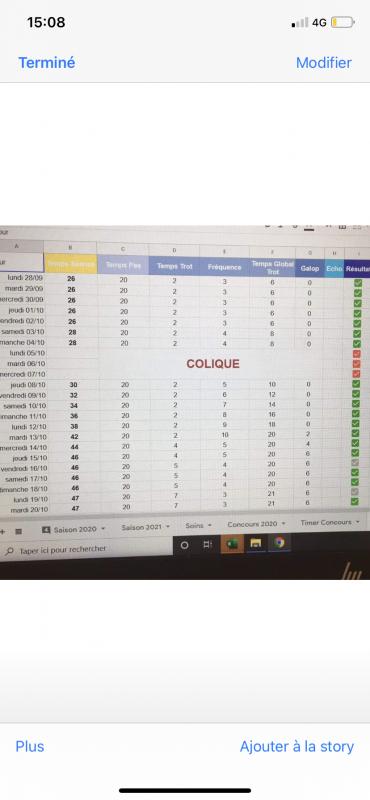370x800 pixels.
Task: Toggle the grey checkbox for vendredi 16/10
Action: click(356, 462)
